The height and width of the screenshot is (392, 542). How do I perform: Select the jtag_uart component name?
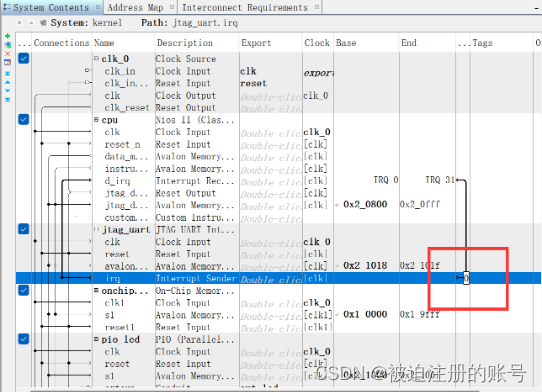point(126,230)
